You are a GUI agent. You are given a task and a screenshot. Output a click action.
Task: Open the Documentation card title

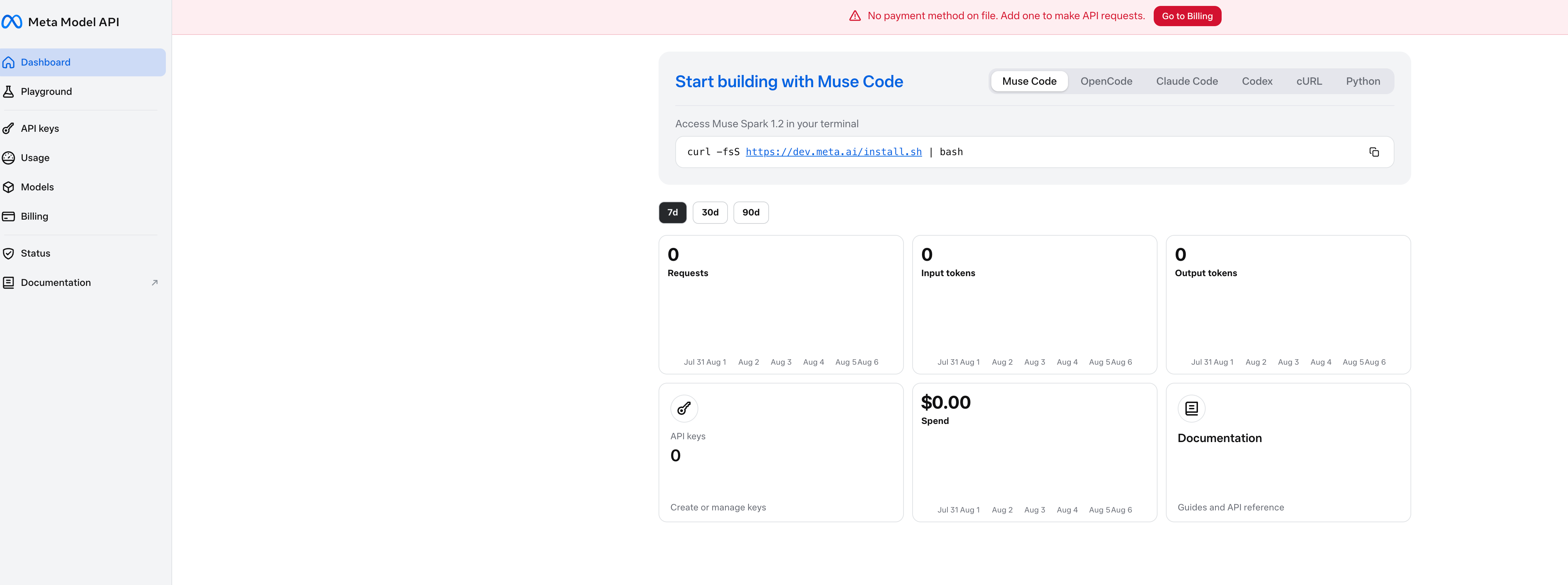coord(1219,438)
